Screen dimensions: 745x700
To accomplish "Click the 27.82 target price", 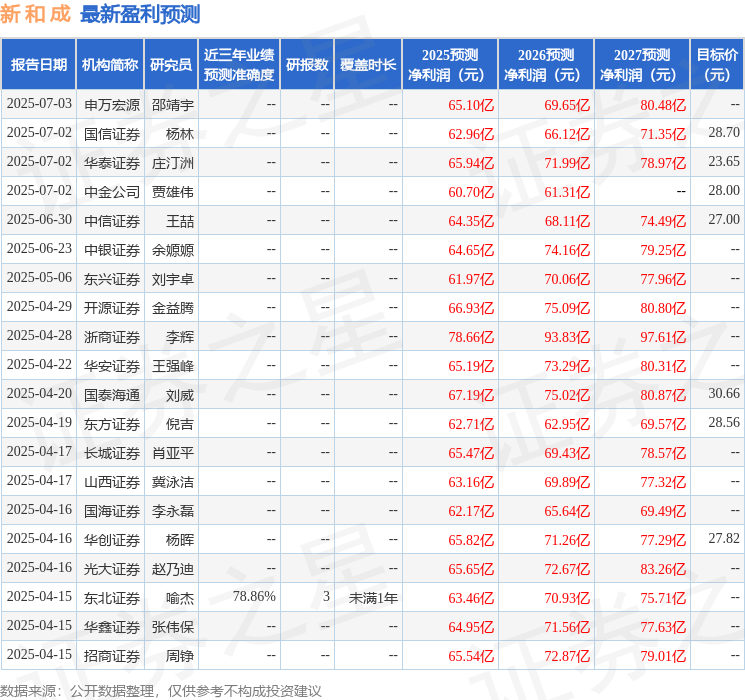I will pos(724,538).
